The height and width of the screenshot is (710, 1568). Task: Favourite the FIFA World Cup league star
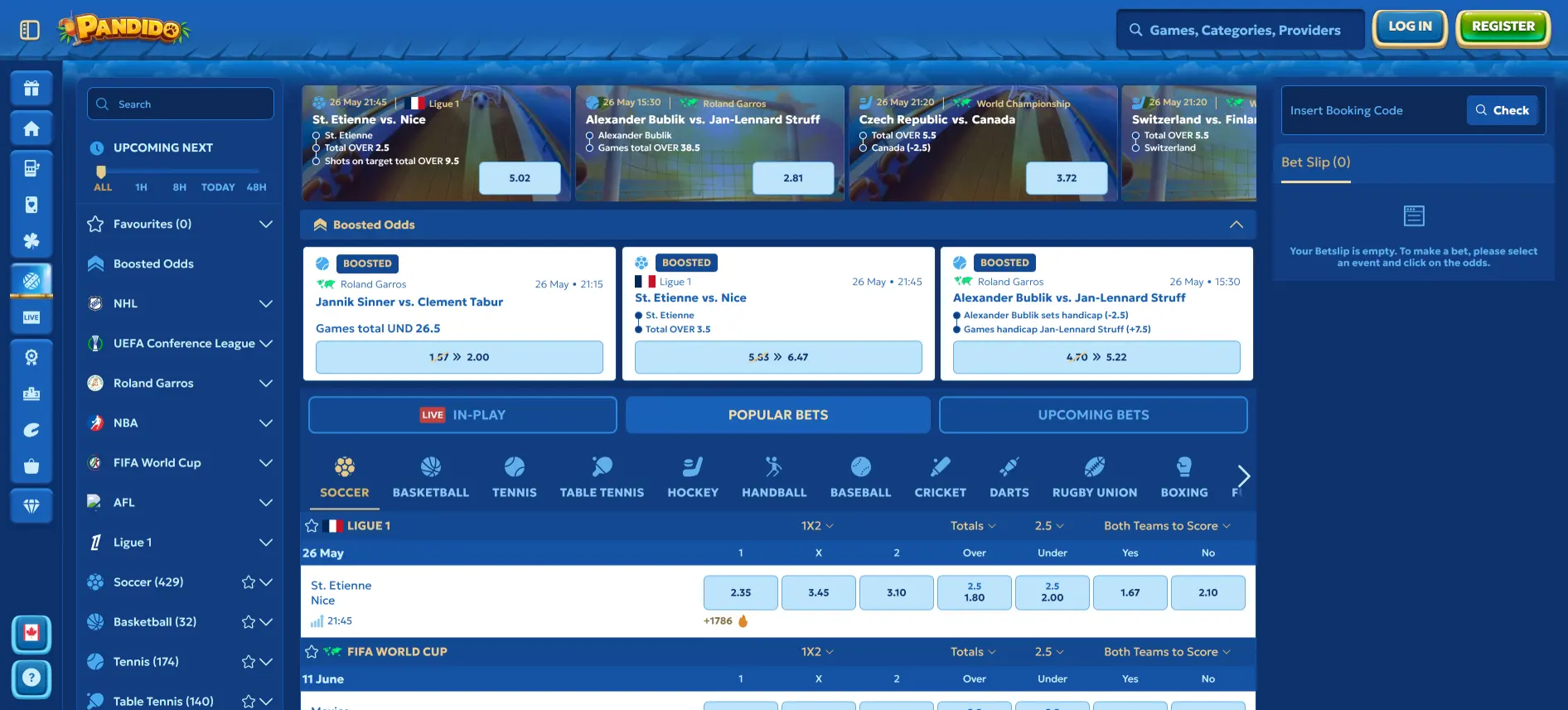[312, 651]
